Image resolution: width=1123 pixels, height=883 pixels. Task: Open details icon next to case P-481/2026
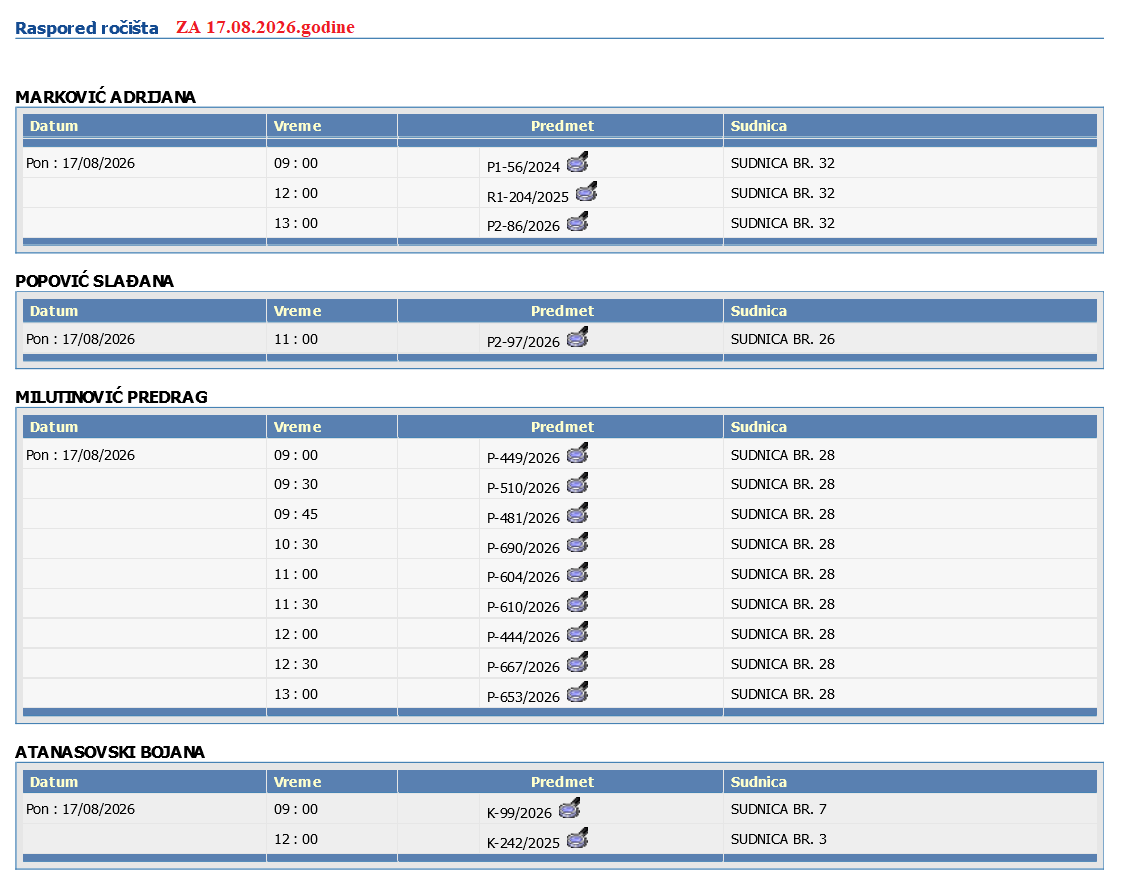pos(577,513)
